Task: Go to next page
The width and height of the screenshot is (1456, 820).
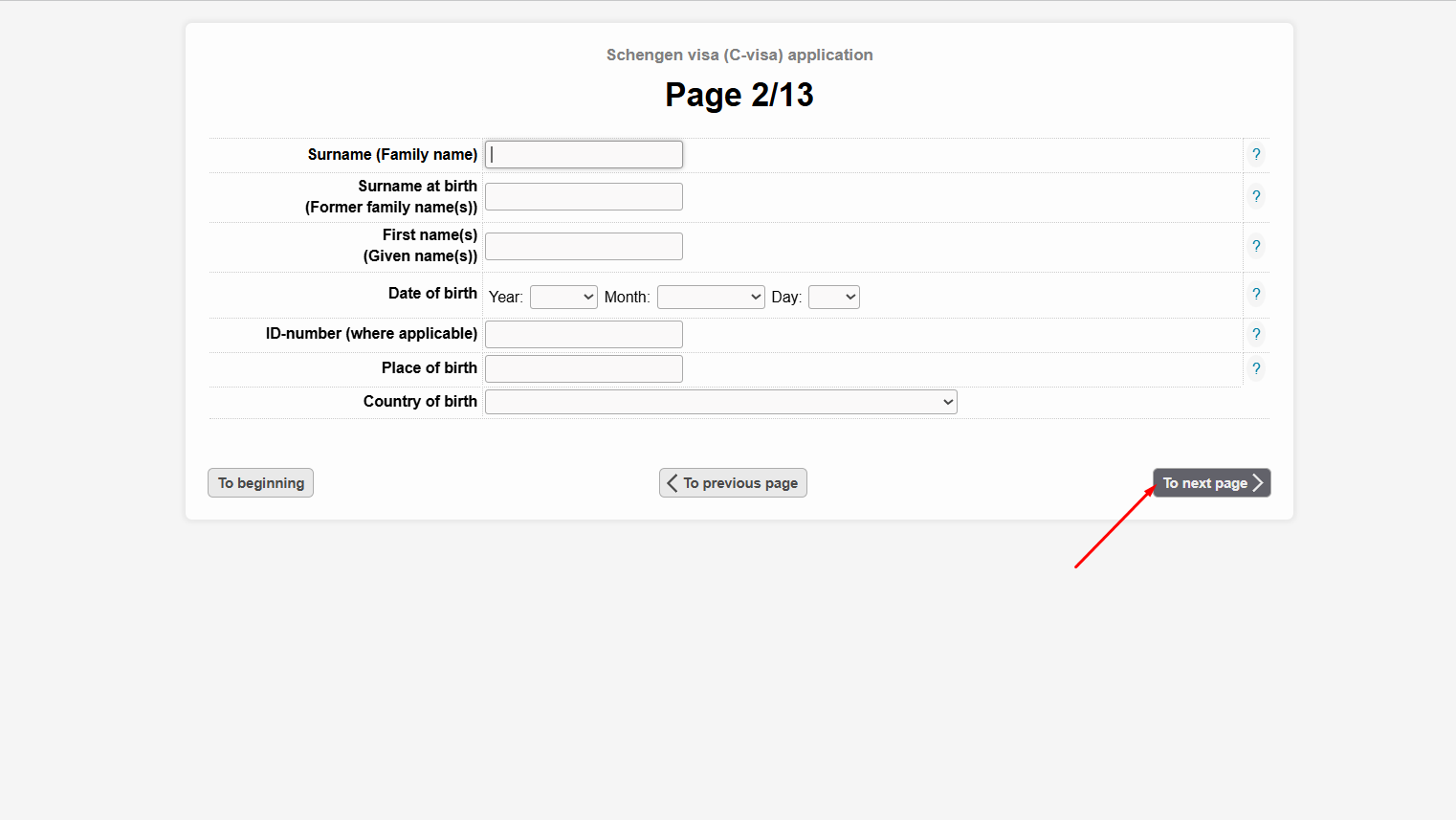Action: coord(1212,483)
